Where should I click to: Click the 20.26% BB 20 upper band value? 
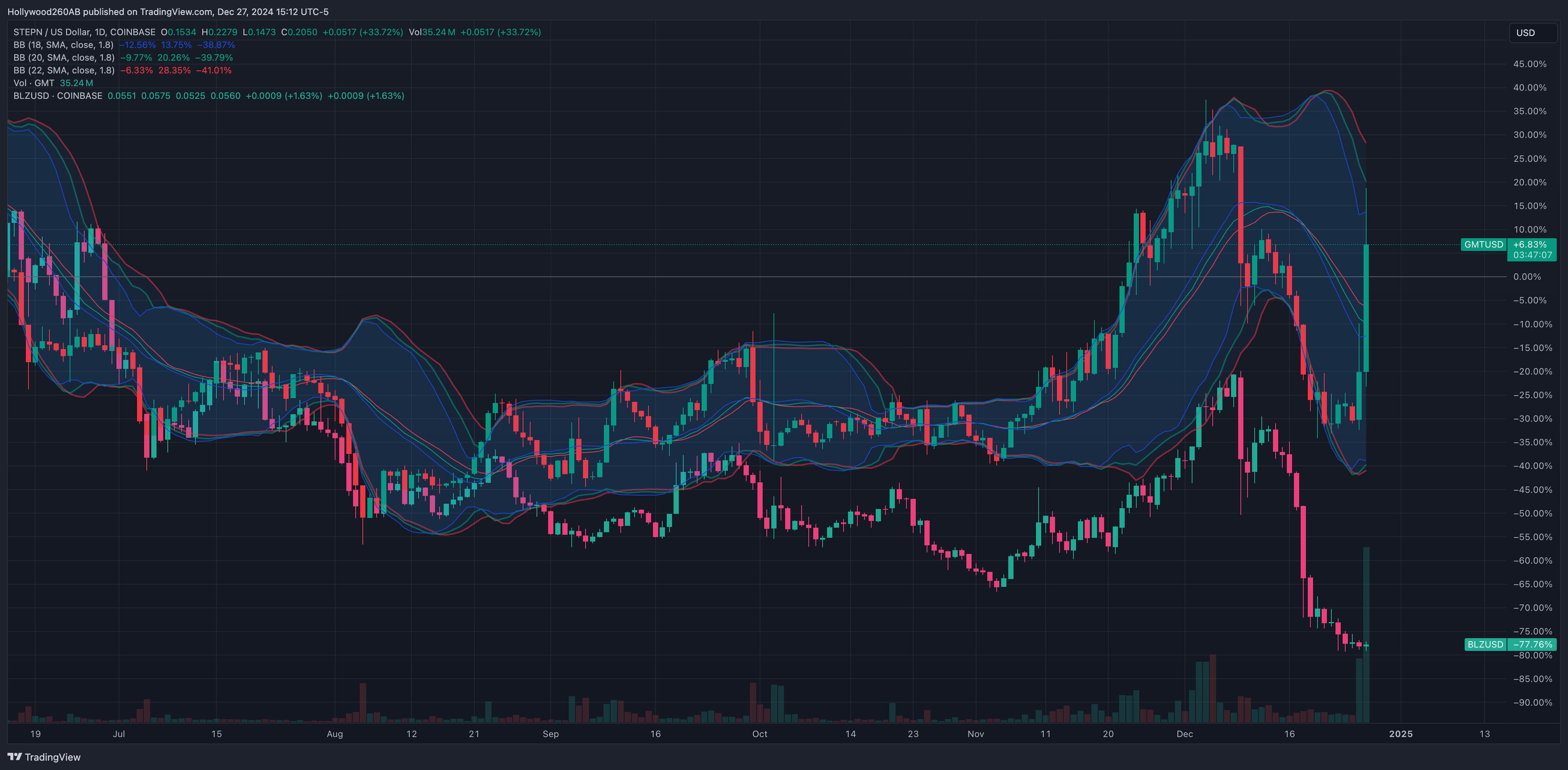tap(173, 58)
